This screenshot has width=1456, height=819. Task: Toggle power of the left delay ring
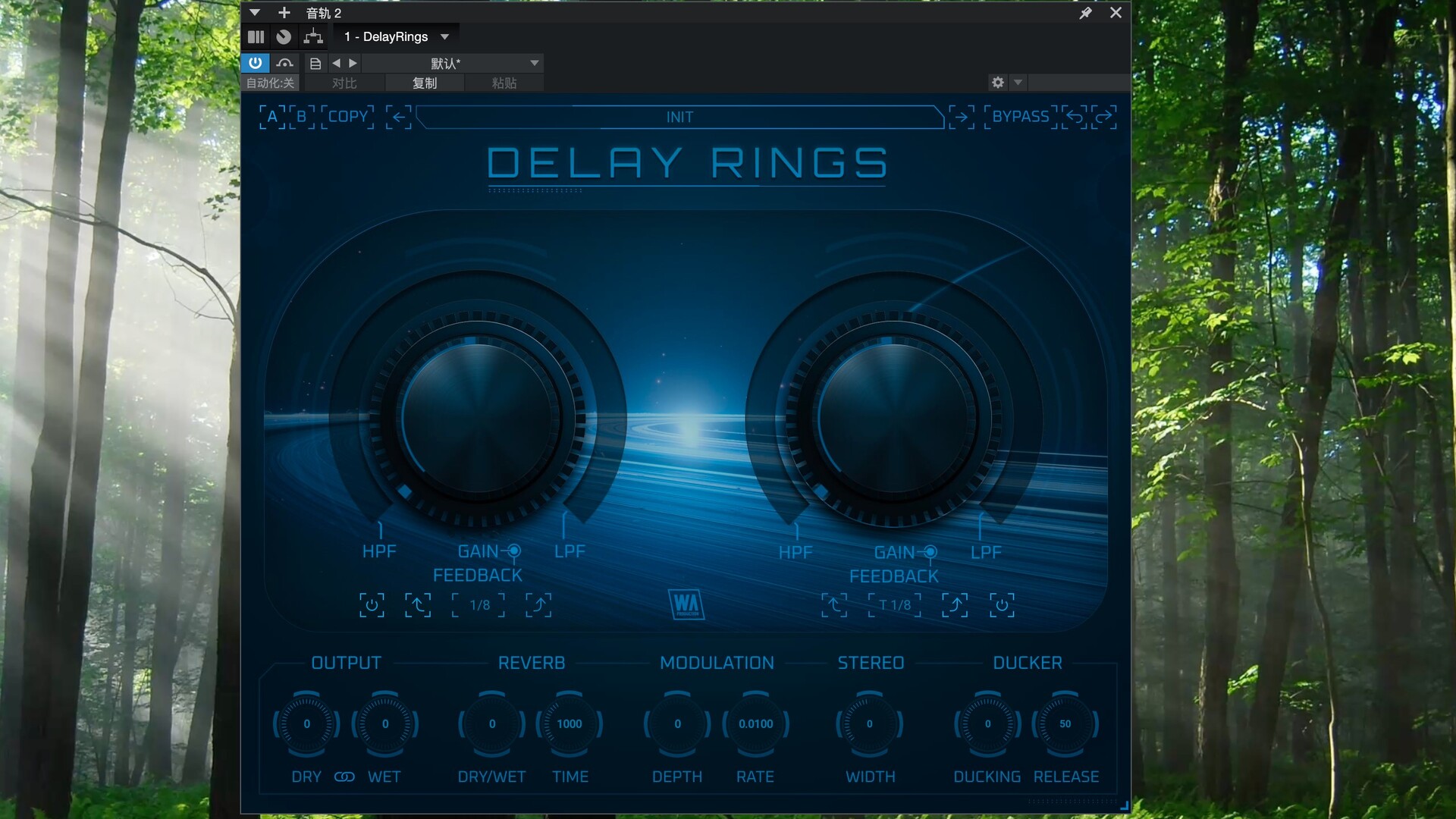click(x=372, y=605)
